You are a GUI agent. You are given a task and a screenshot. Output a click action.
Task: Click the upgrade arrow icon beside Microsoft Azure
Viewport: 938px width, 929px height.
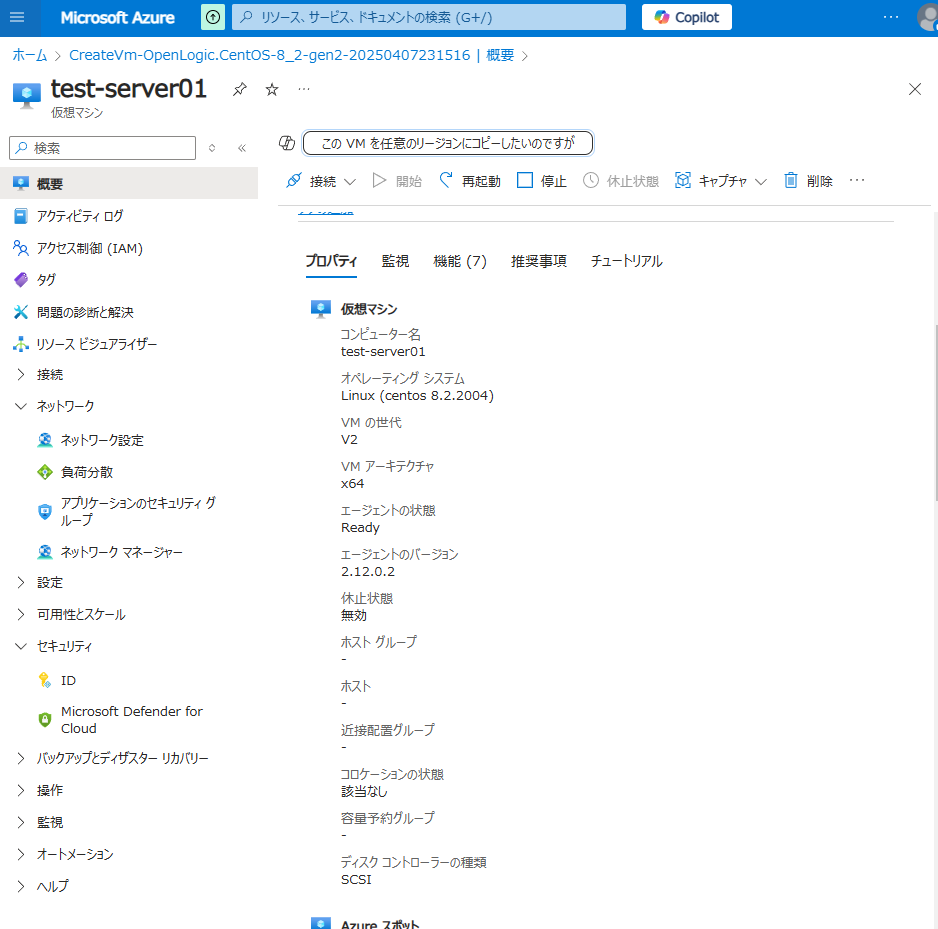[x=213, y=17]
